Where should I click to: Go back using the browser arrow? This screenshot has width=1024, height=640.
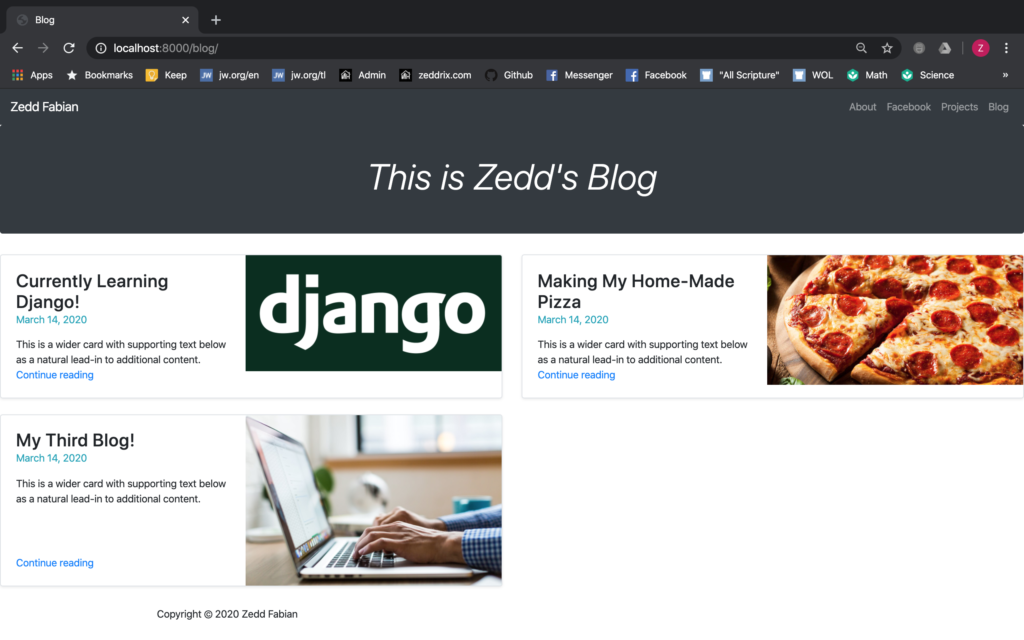tap(18, 48)
